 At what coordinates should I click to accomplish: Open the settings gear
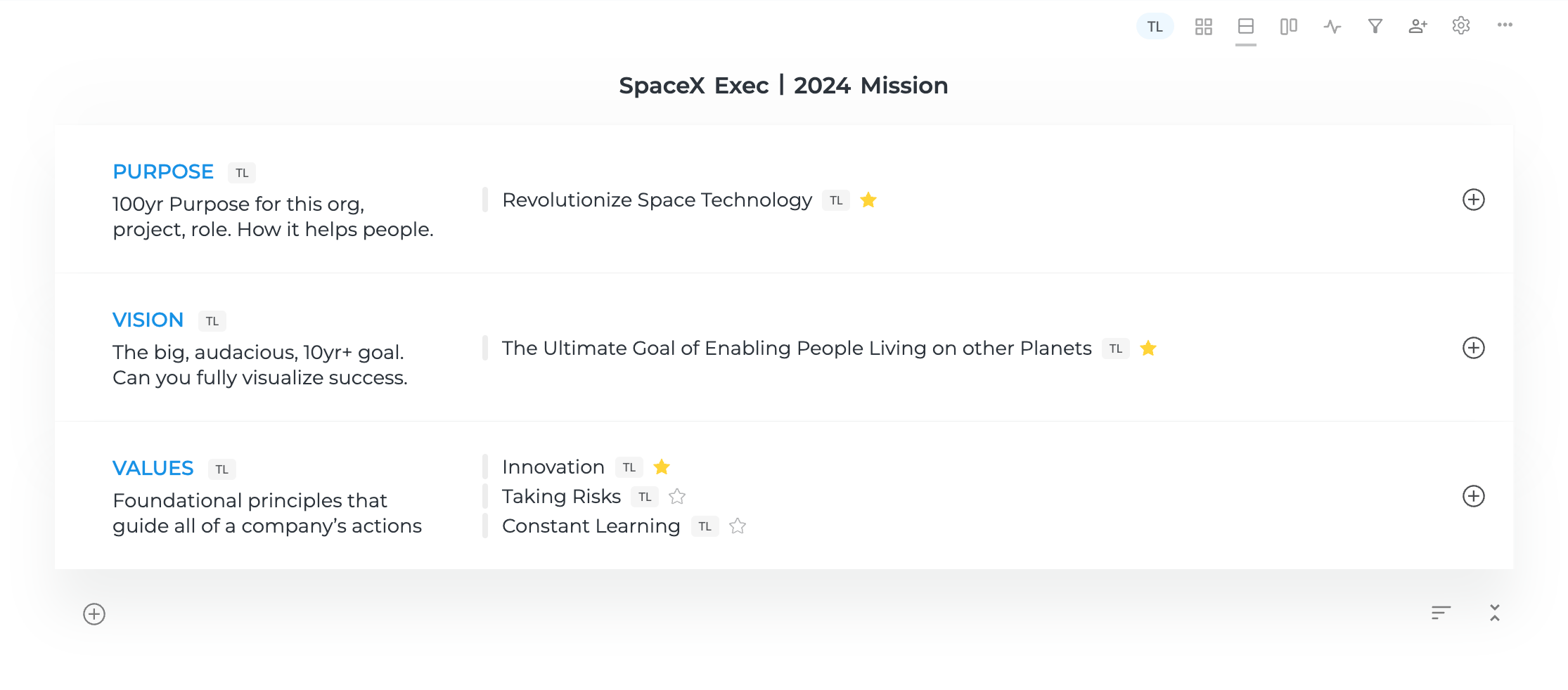tap(1461, 26)
